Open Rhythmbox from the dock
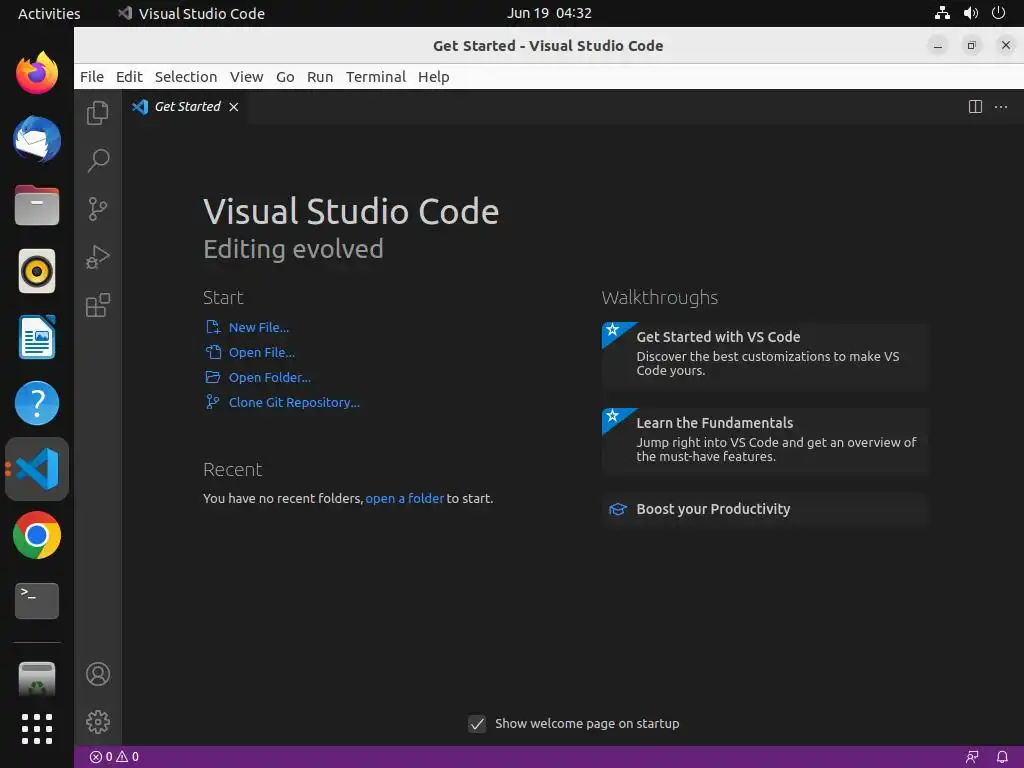Viewport: 1024px width, 768px height. click(37, 270)
